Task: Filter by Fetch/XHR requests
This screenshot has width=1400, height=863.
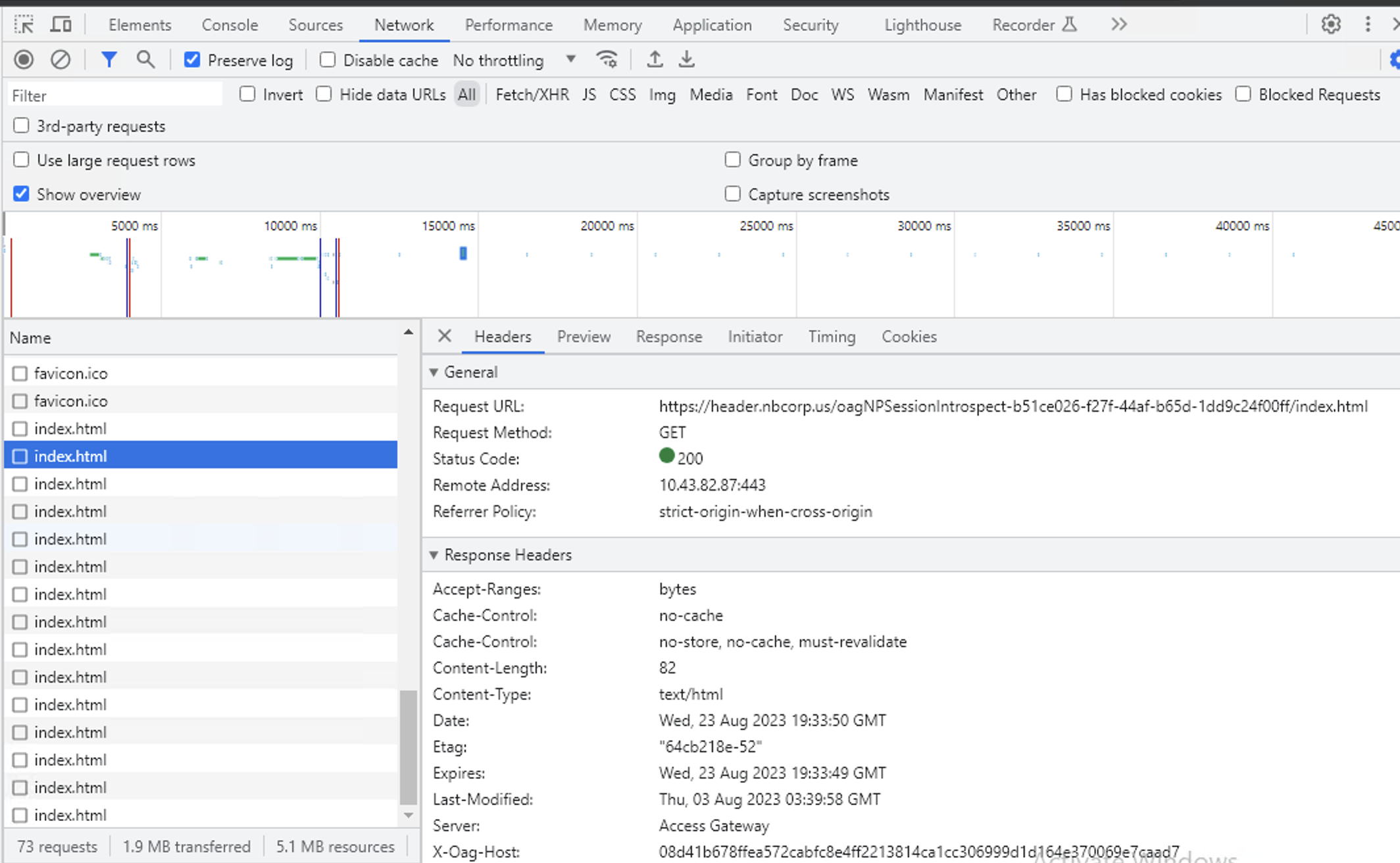Action: tap(532, 95)
